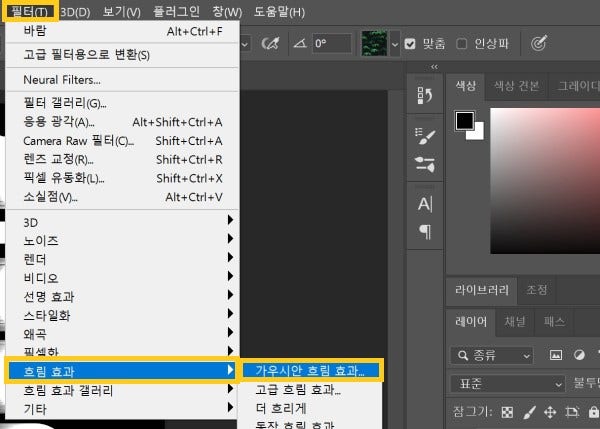The height and width of the screenshot is (429, 600).
Task: Switch to the 색상 견본 tab
Action: click(516, 86)
